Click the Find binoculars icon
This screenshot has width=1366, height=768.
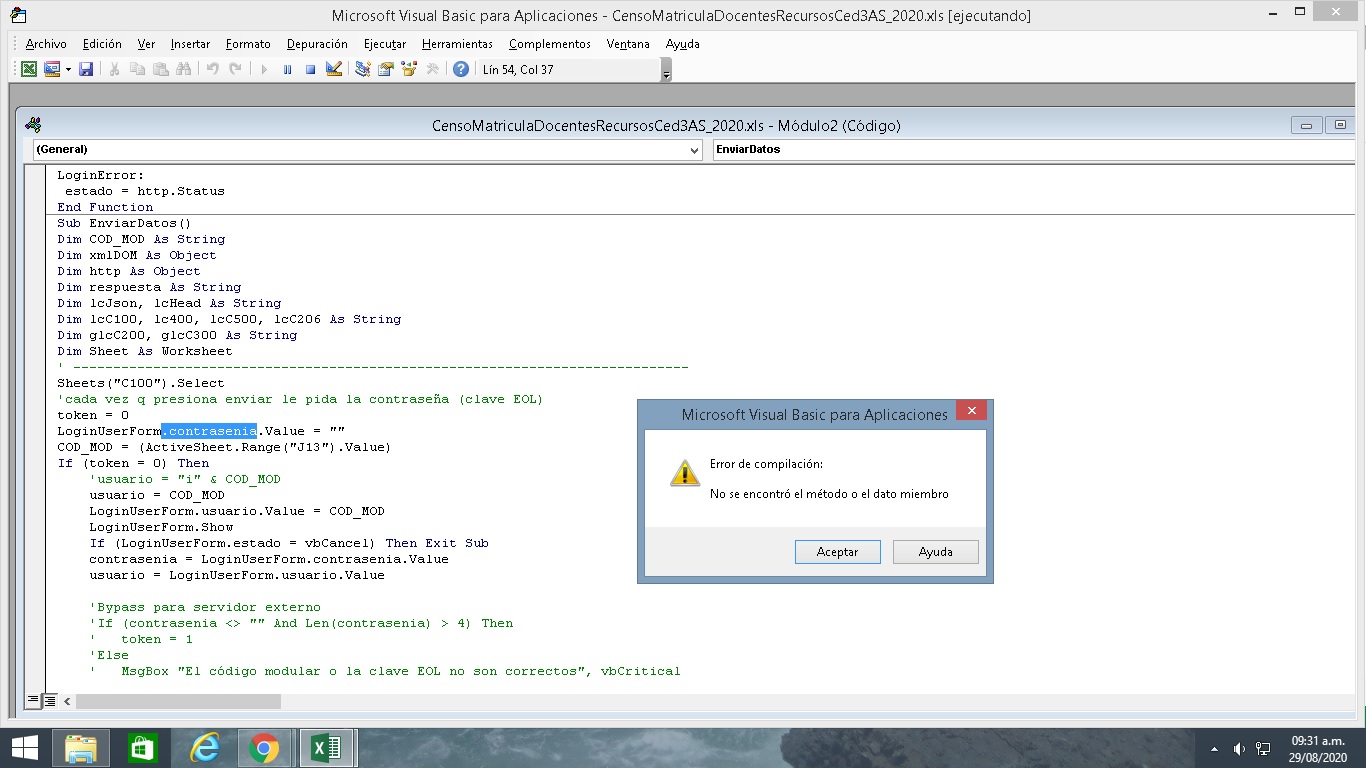pyautogui.click(x=183, y=69)
